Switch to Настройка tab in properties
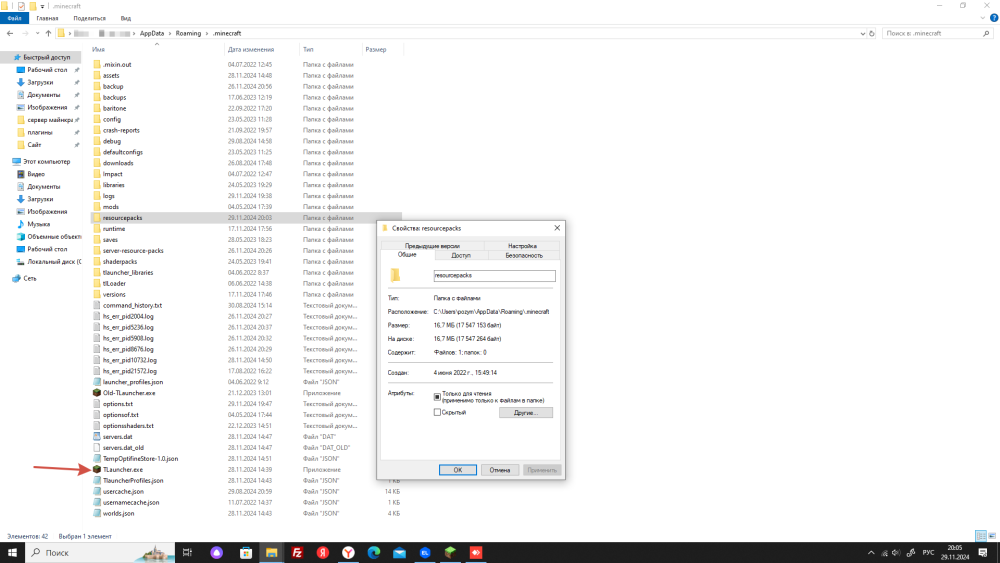Screen dimensions: 1000x563 [x=522, y=245]
